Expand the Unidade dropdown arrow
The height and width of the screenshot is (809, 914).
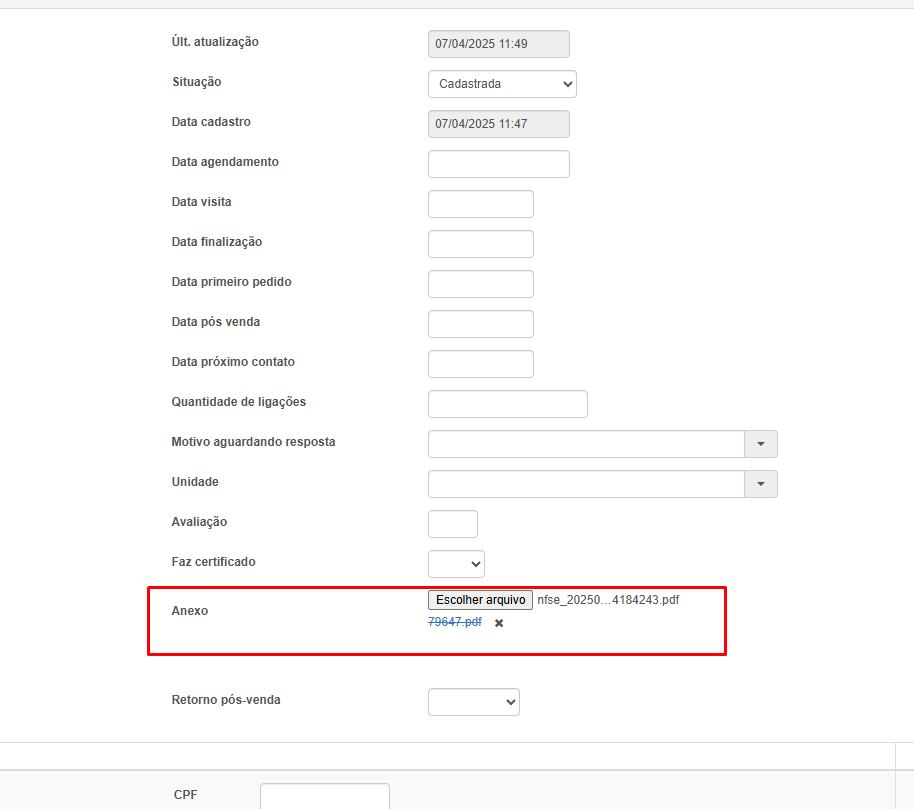(x=760, y=484)
